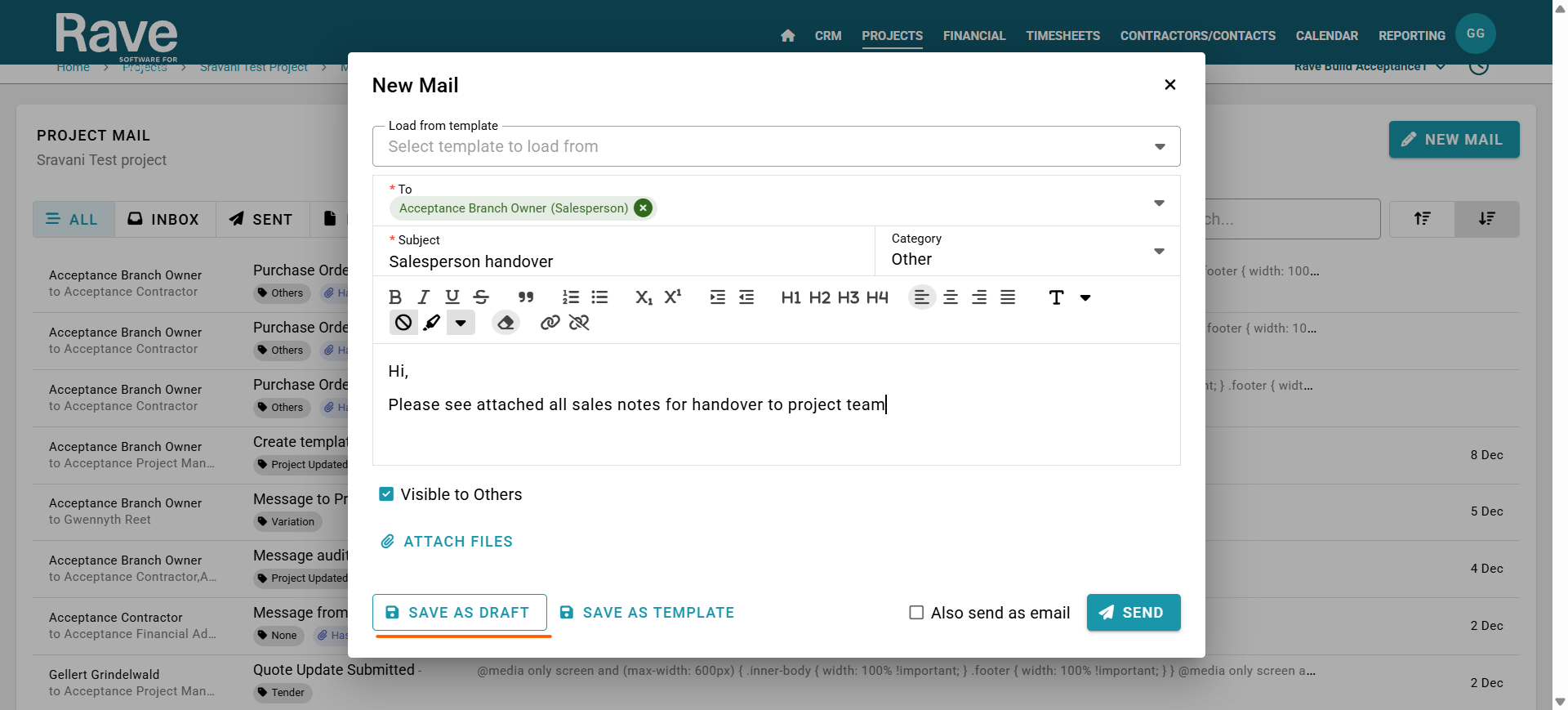Start a numbered list in editor
1568x710 pixels.
(571, 297)
